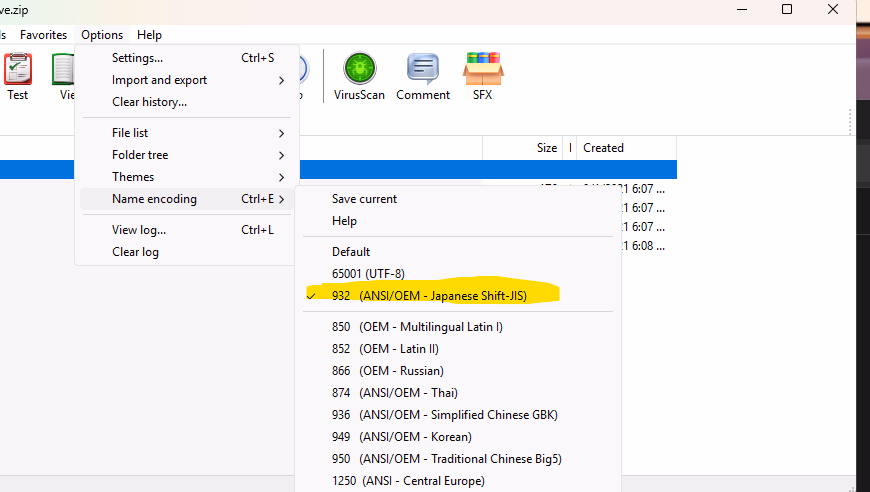The image size is (870, 492).
Task: Click the Comment toolbar icon
Action: (423, 76)
